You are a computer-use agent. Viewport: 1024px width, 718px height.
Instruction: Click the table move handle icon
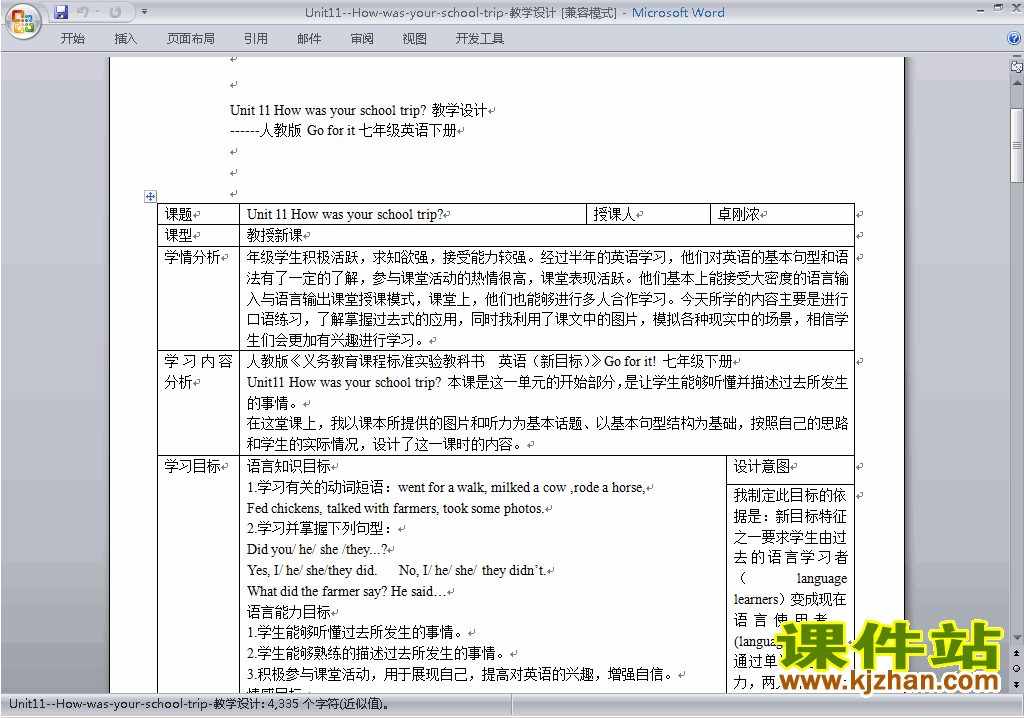point(150,196)
